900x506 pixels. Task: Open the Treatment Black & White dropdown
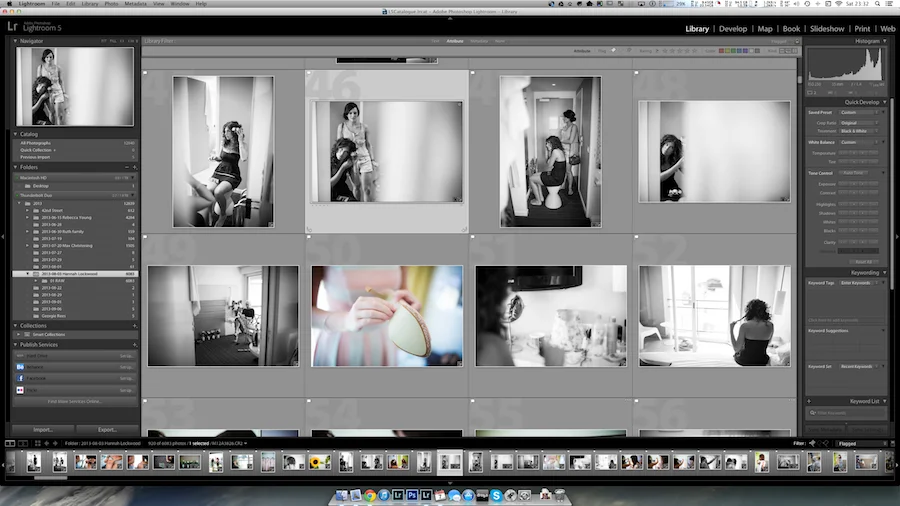click(859, 131)
